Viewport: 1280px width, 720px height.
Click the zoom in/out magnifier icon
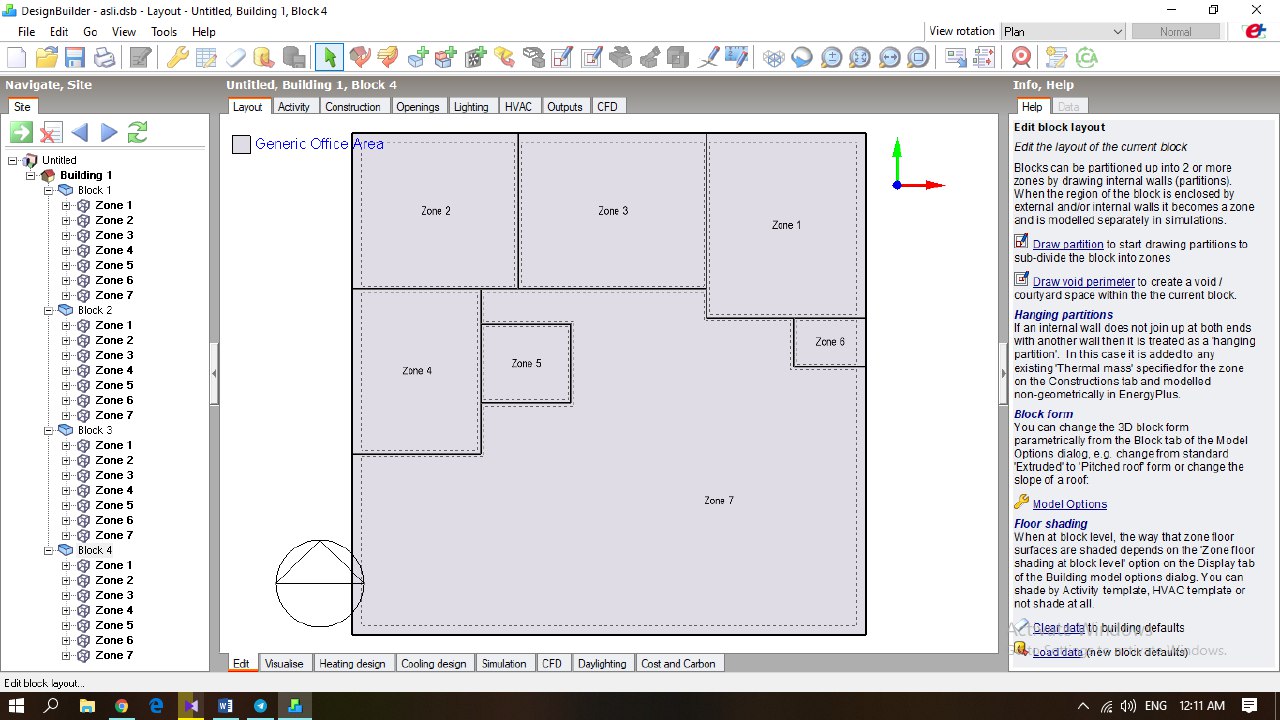(831, 57)
